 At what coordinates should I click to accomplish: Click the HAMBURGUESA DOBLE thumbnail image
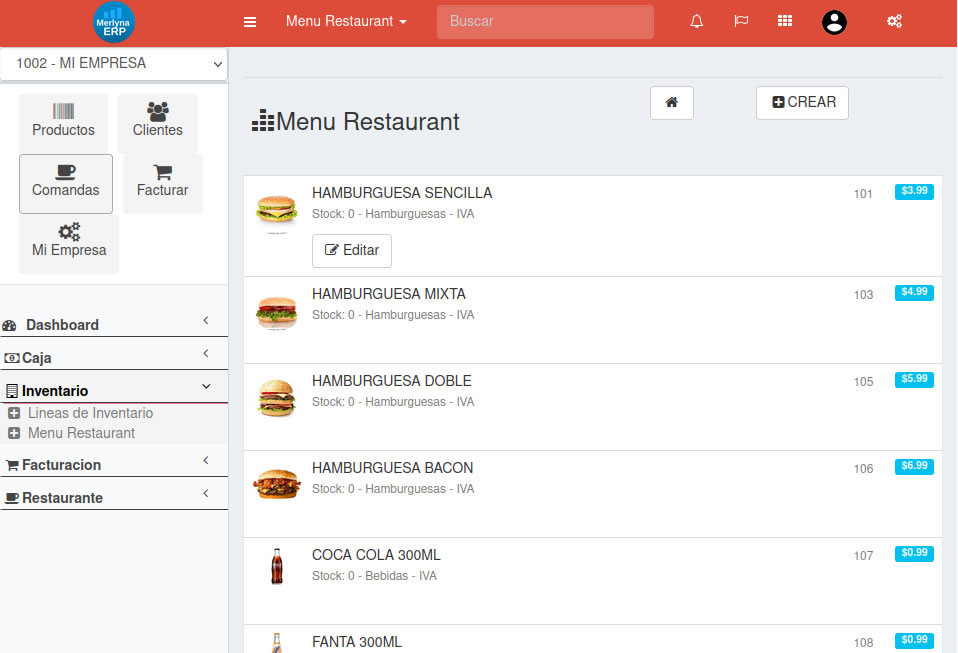pyautogui.click(x=276, y=398)
